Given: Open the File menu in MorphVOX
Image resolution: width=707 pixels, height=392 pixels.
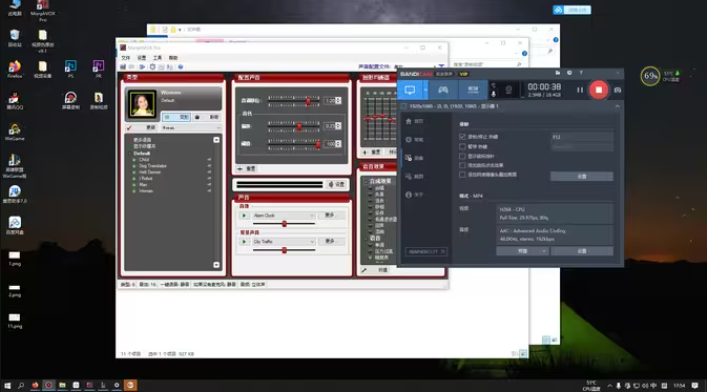Looking at the screenshot, I should tap(126, 58).
